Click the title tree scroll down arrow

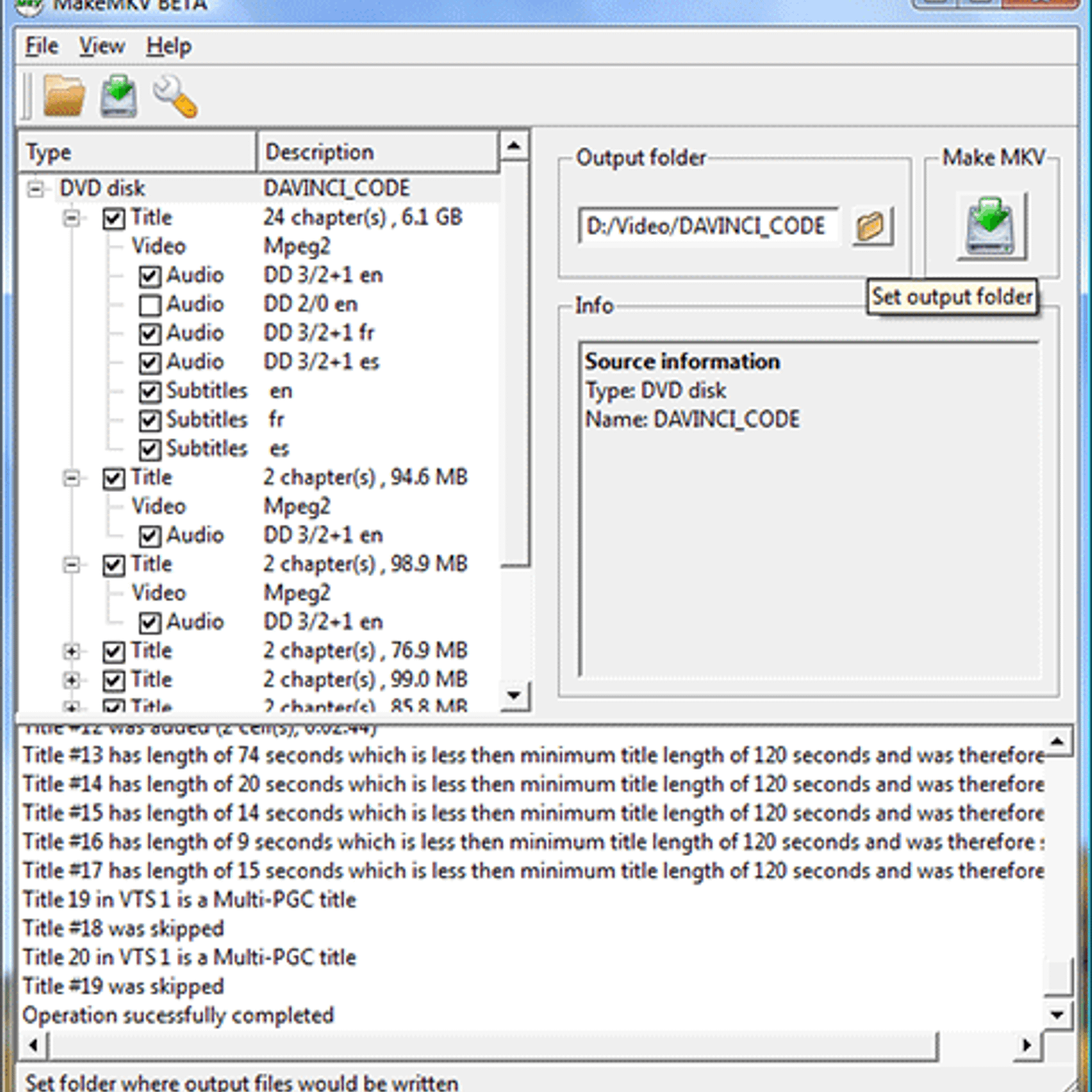pyautogui.click(x=514, y=695)
